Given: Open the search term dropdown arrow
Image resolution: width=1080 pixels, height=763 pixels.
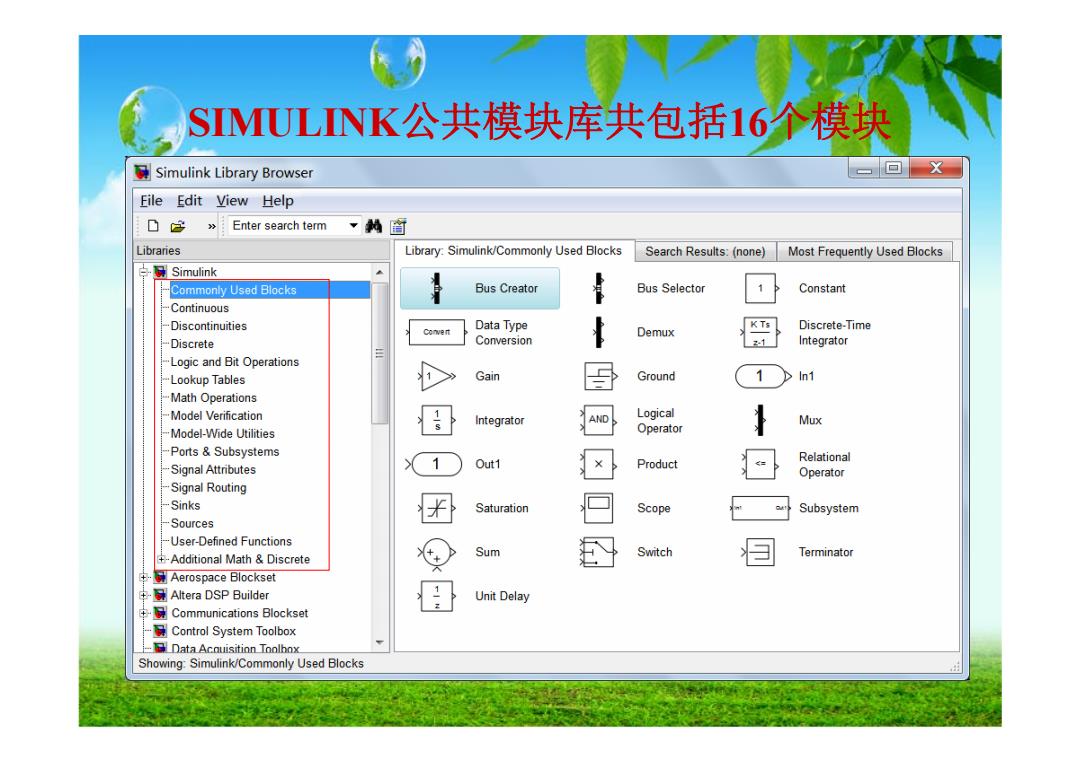Looking at the screenshot, I should pos(353,226).
